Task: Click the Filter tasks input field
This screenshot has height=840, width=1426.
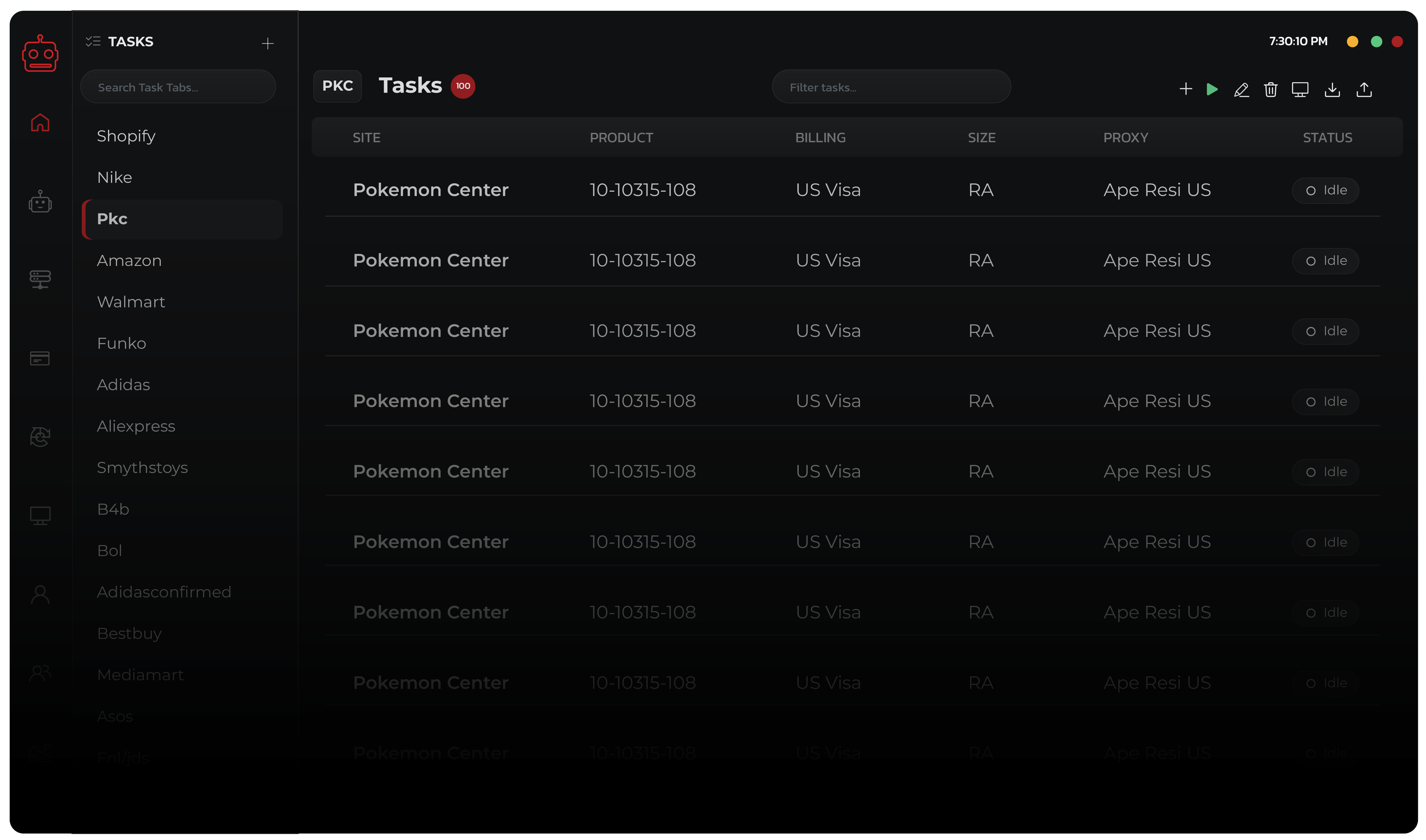Action: point(891,87)
